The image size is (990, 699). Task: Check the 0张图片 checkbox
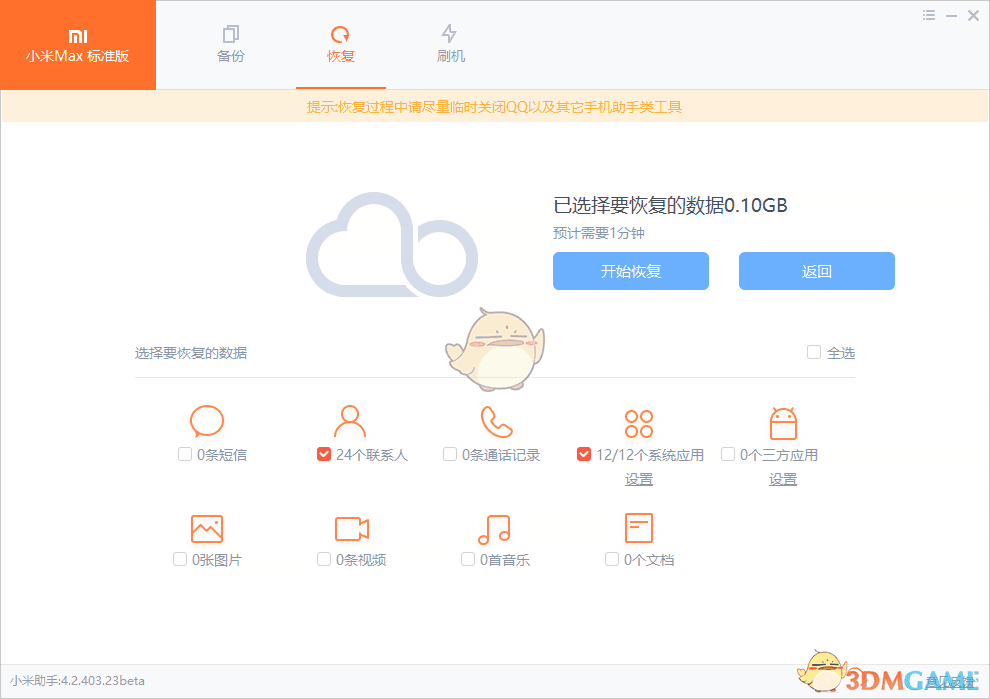[x=180, y=559]
